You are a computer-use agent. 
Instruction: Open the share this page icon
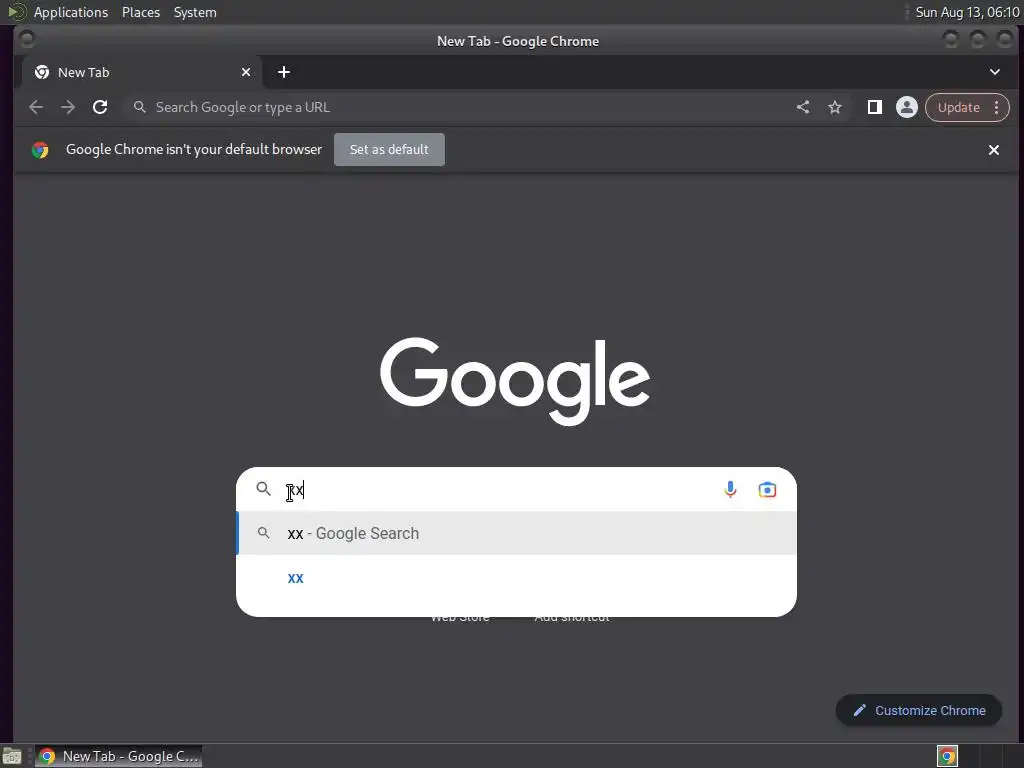(x=803, y=107)
